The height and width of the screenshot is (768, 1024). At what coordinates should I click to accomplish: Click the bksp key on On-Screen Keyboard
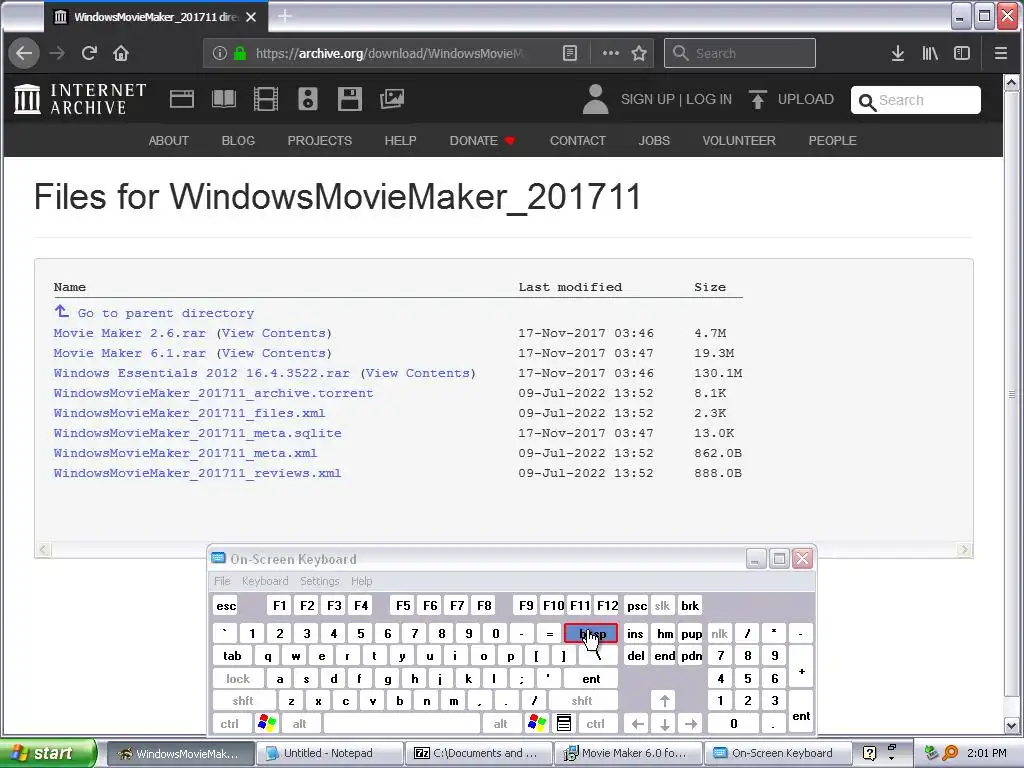[x=591, y=633]
